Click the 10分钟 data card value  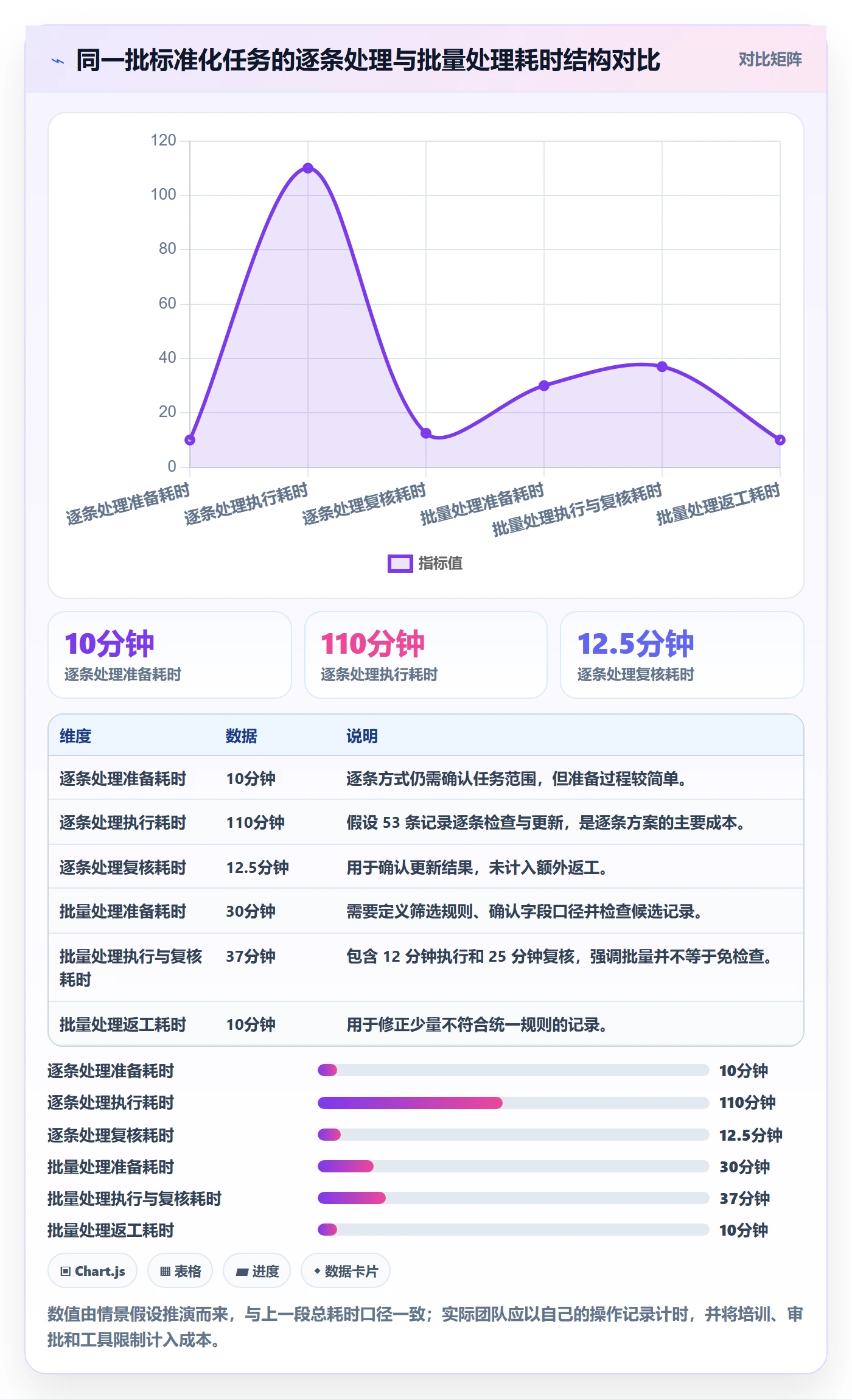tap(110, 644)
